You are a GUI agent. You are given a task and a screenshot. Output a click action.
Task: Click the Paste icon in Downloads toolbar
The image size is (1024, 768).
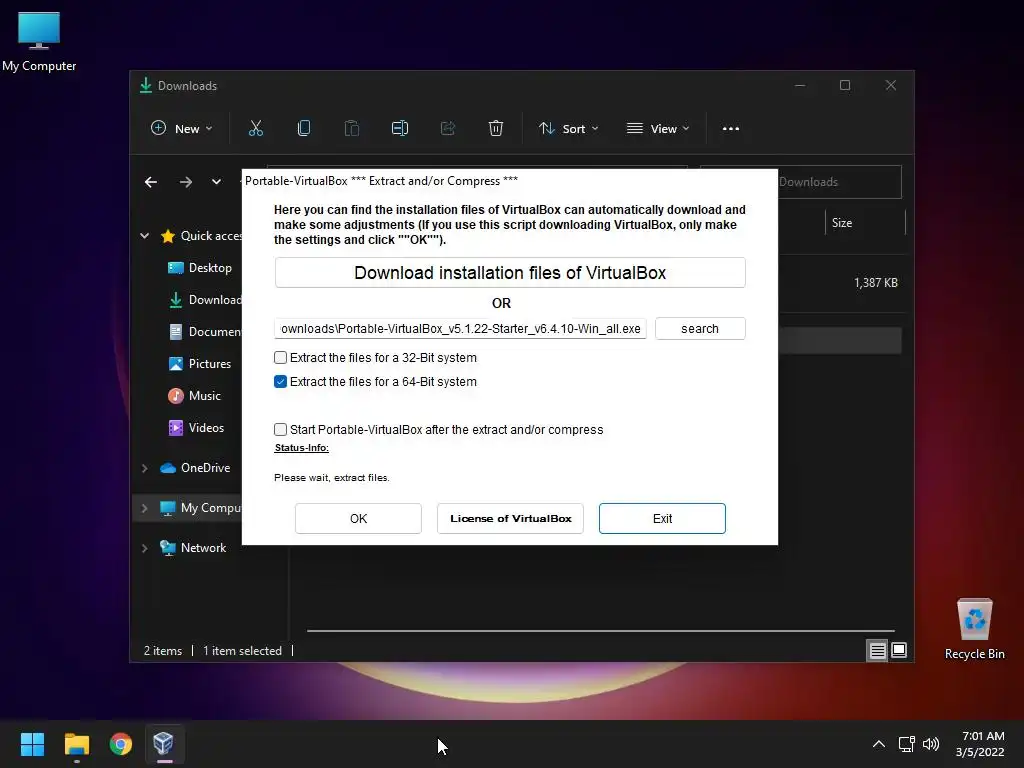(x=351, y=129)
